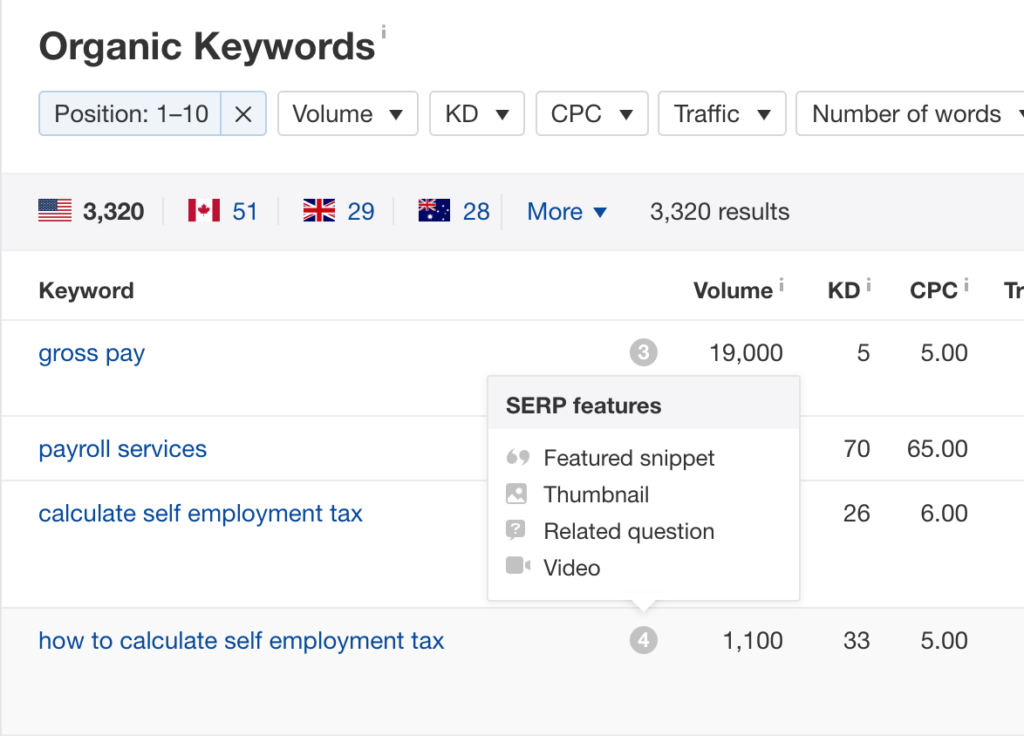Viewport: 1024px width, 736px height.
Task: Click the KD column info icon
Action: point(869,285)
